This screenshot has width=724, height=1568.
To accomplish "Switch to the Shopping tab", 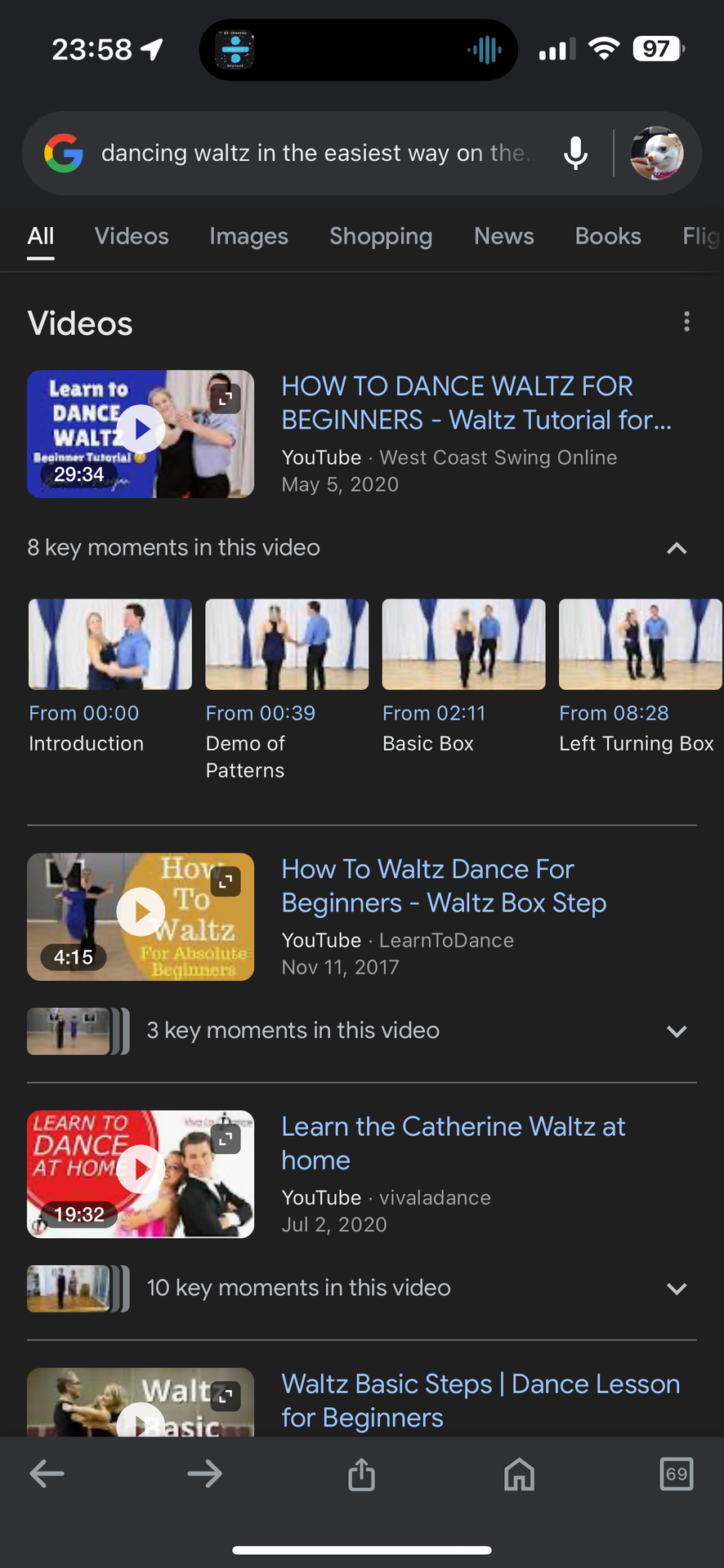I will point(381,236).
